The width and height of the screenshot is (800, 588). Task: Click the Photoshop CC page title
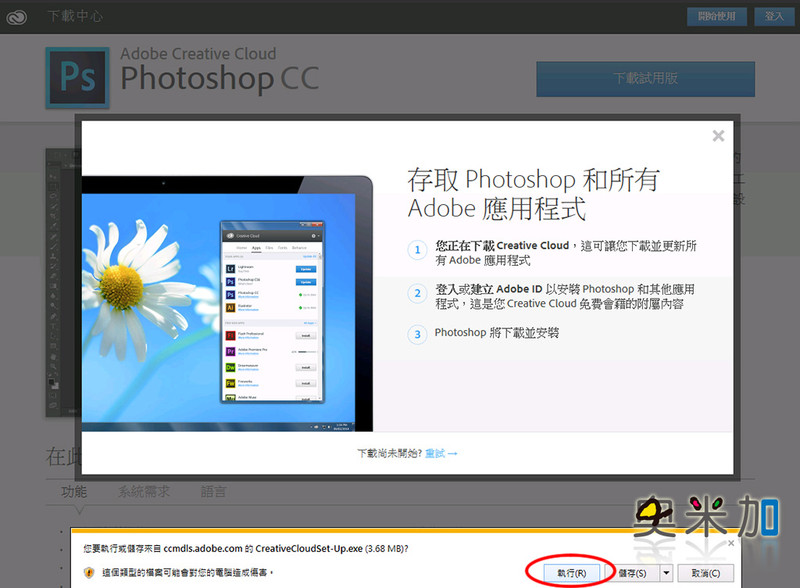(220, 80)
